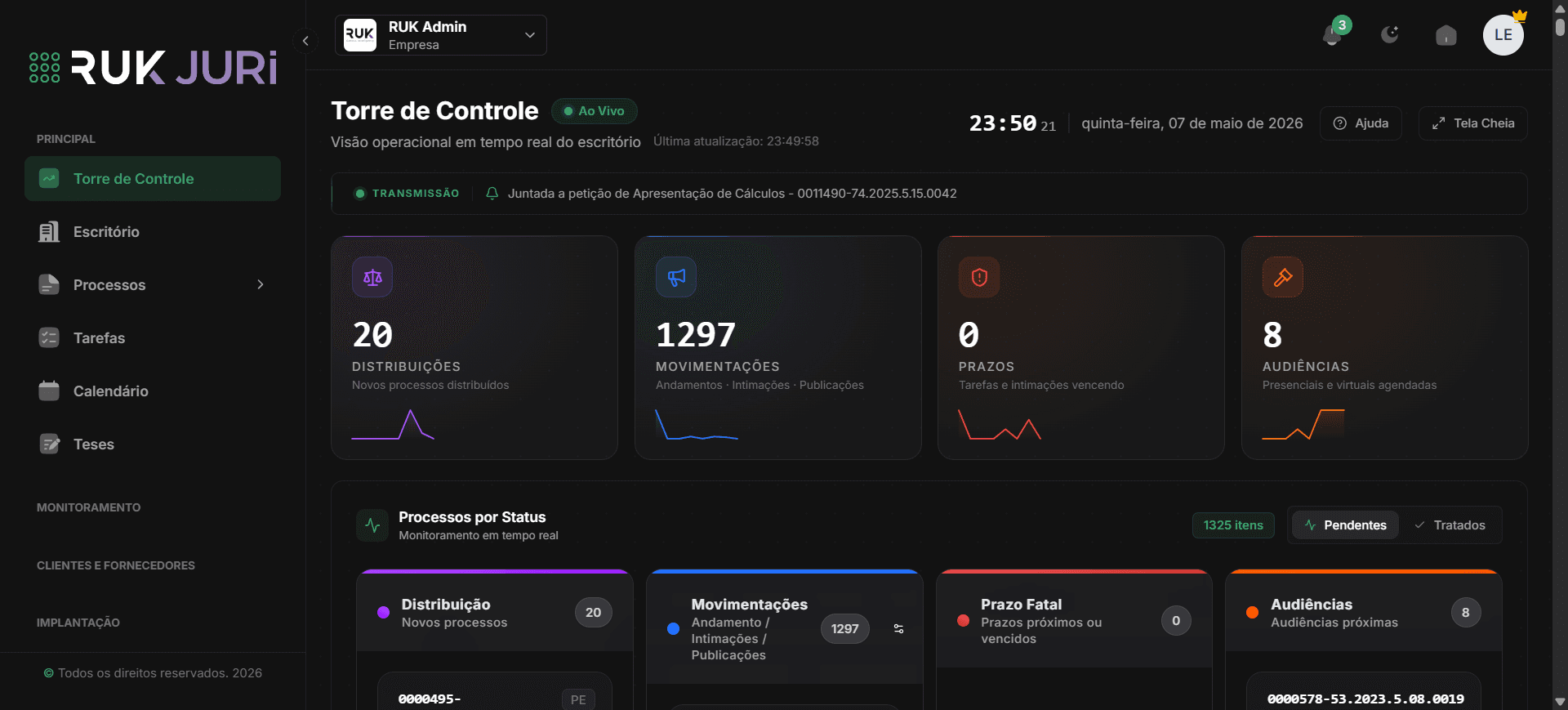Toggle dark mode moon icon
The width and height of the screenshot is (1568, 710).
[x=1389, y=35]
